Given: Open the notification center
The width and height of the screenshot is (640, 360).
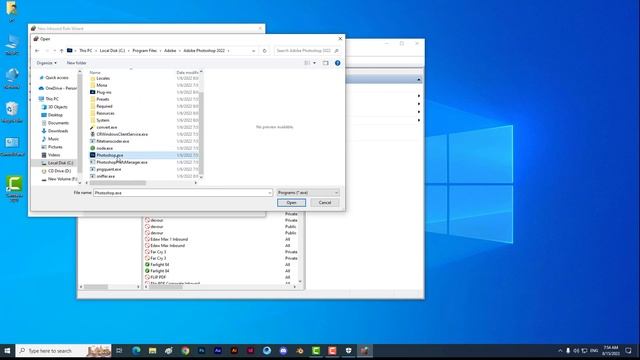Looking at the screenshot, I should coord(629,351).
